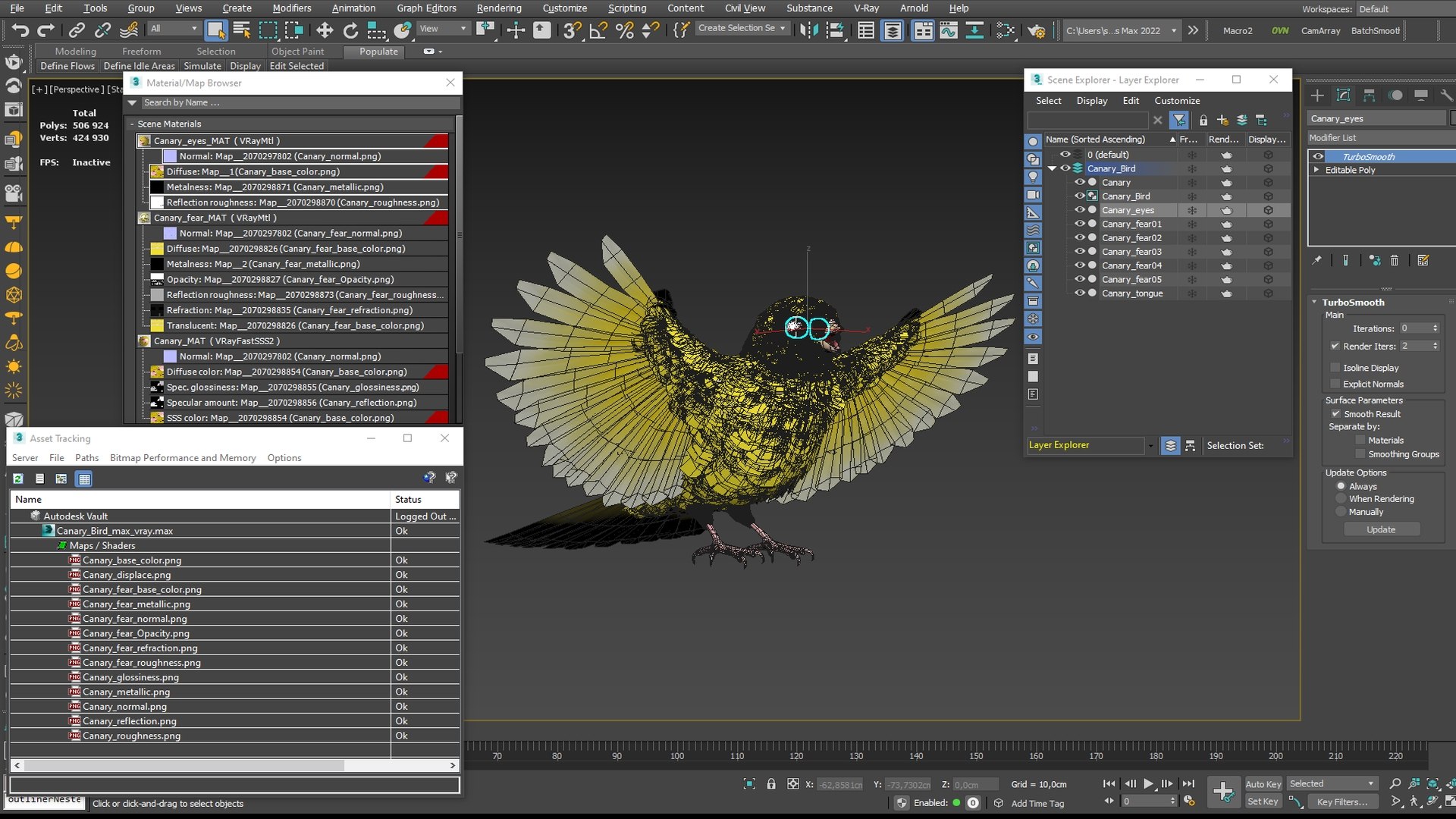1456x819 pixels.
Task: Toggle the Smooth Result checkbox
Action: point(1335,414)
